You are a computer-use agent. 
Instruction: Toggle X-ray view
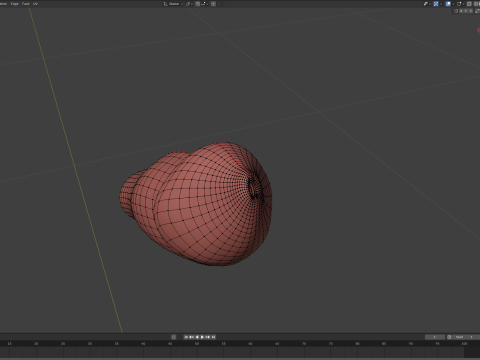pos(469,4)
